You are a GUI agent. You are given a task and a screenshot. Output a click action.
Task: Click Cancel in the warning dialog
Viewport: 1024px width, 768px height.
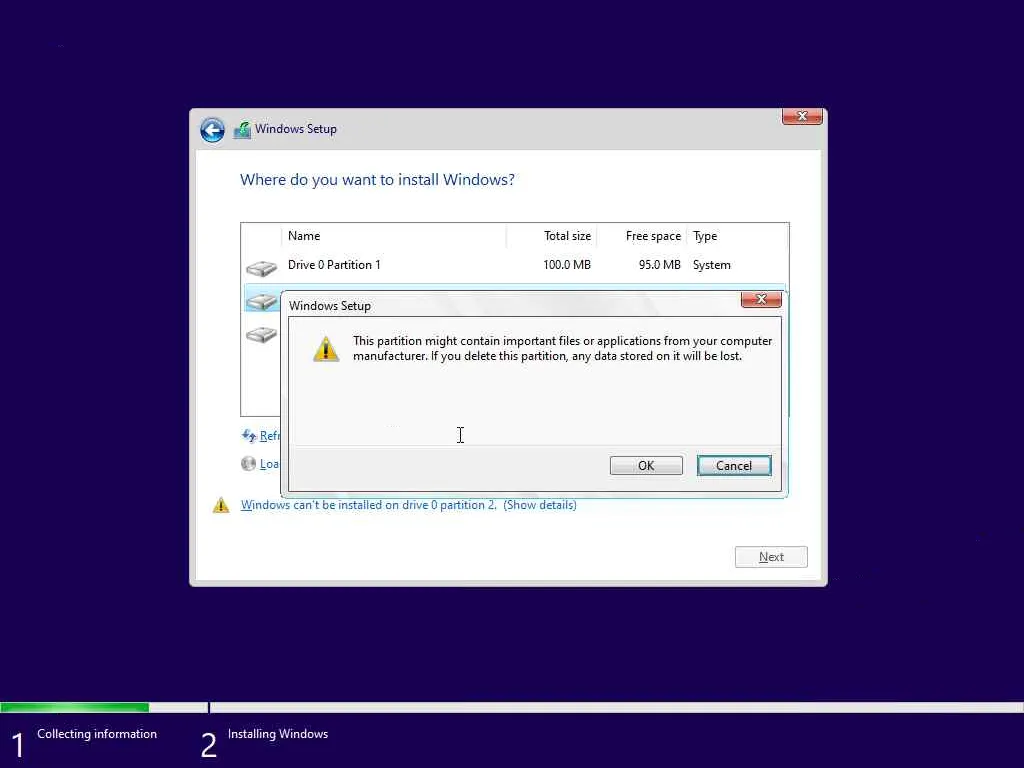point(734,466)
